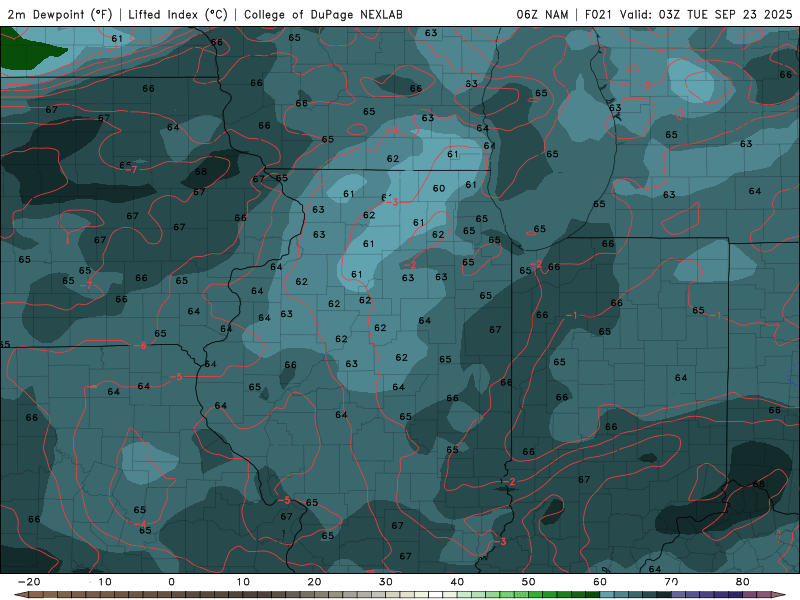Click the "06Z NAM" model run label

[x=542, y=14]
